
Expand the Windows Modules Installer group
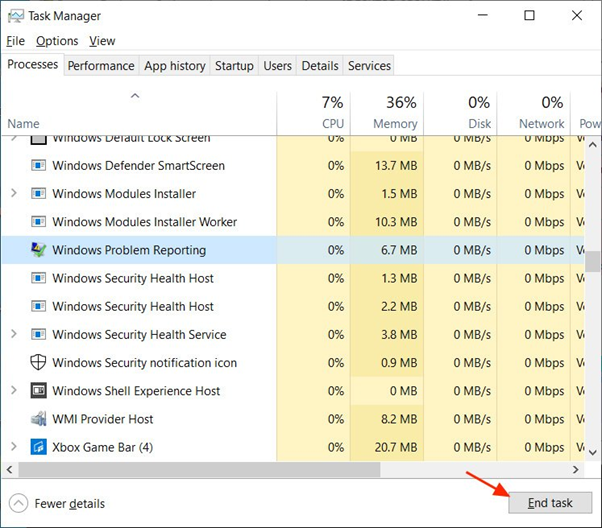(14, 193)
